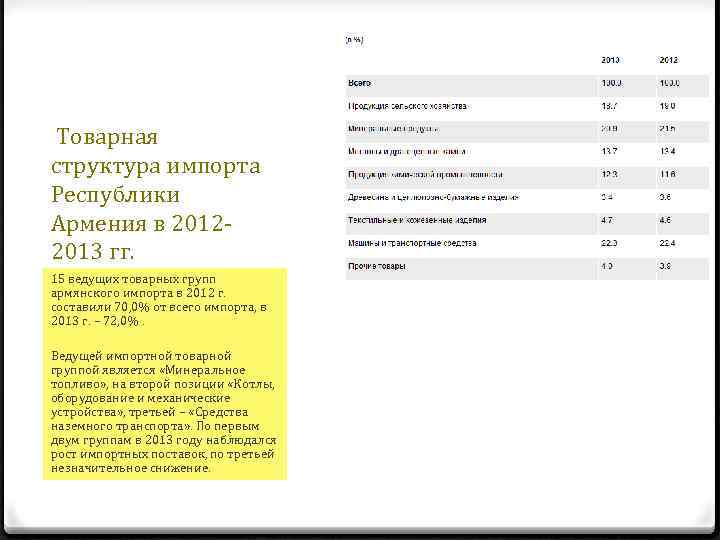Click the '11.6' cell in the 2012 column

pyautogui.click(x=667, y=174)
